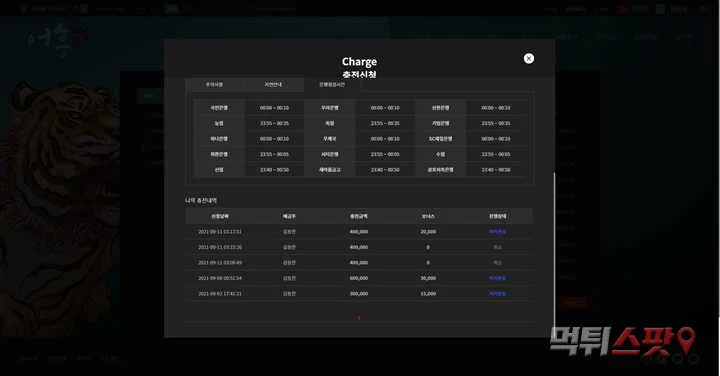Click the red location pin in the watermark logo
720x376 pixels.
(687, 340)
